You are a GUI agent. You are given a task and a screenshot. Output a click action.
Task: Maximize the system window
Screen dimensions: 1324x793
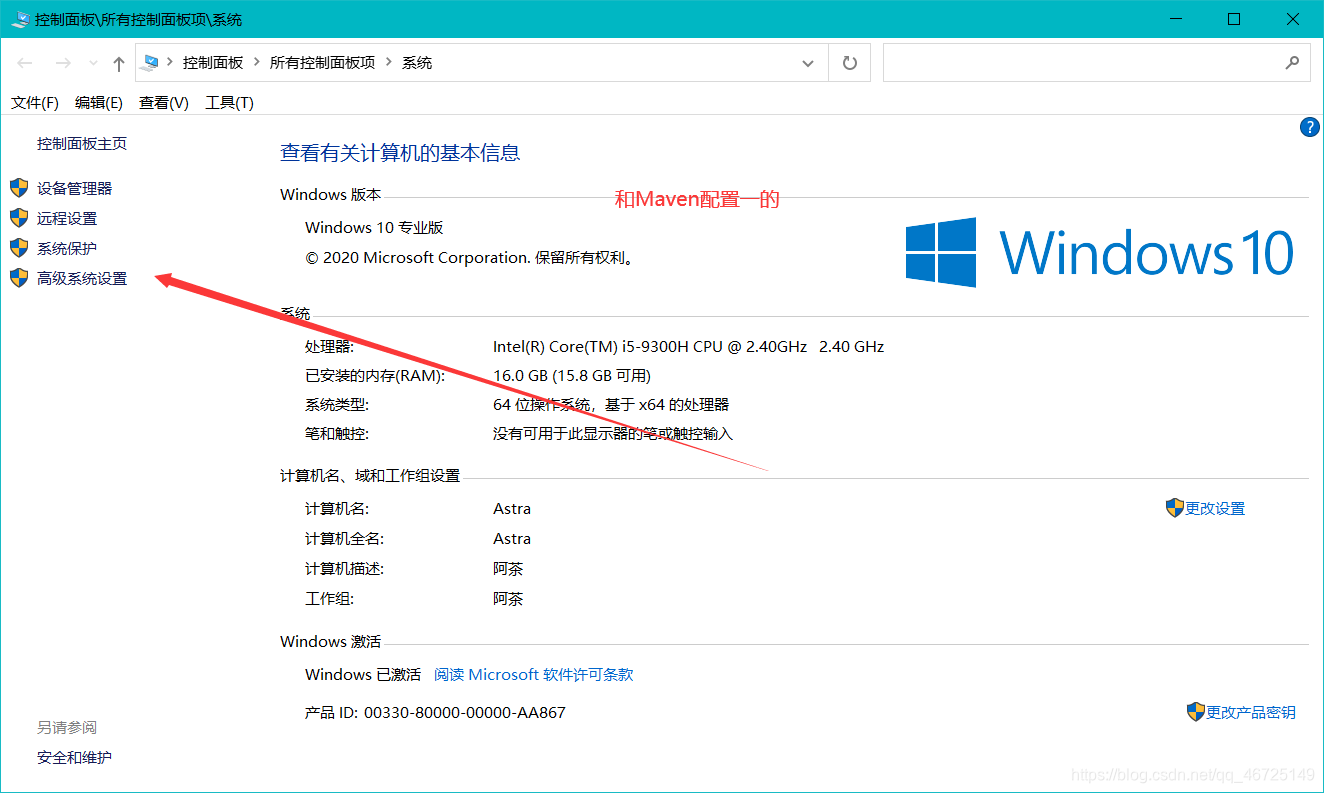click(x=1234, y=19)
